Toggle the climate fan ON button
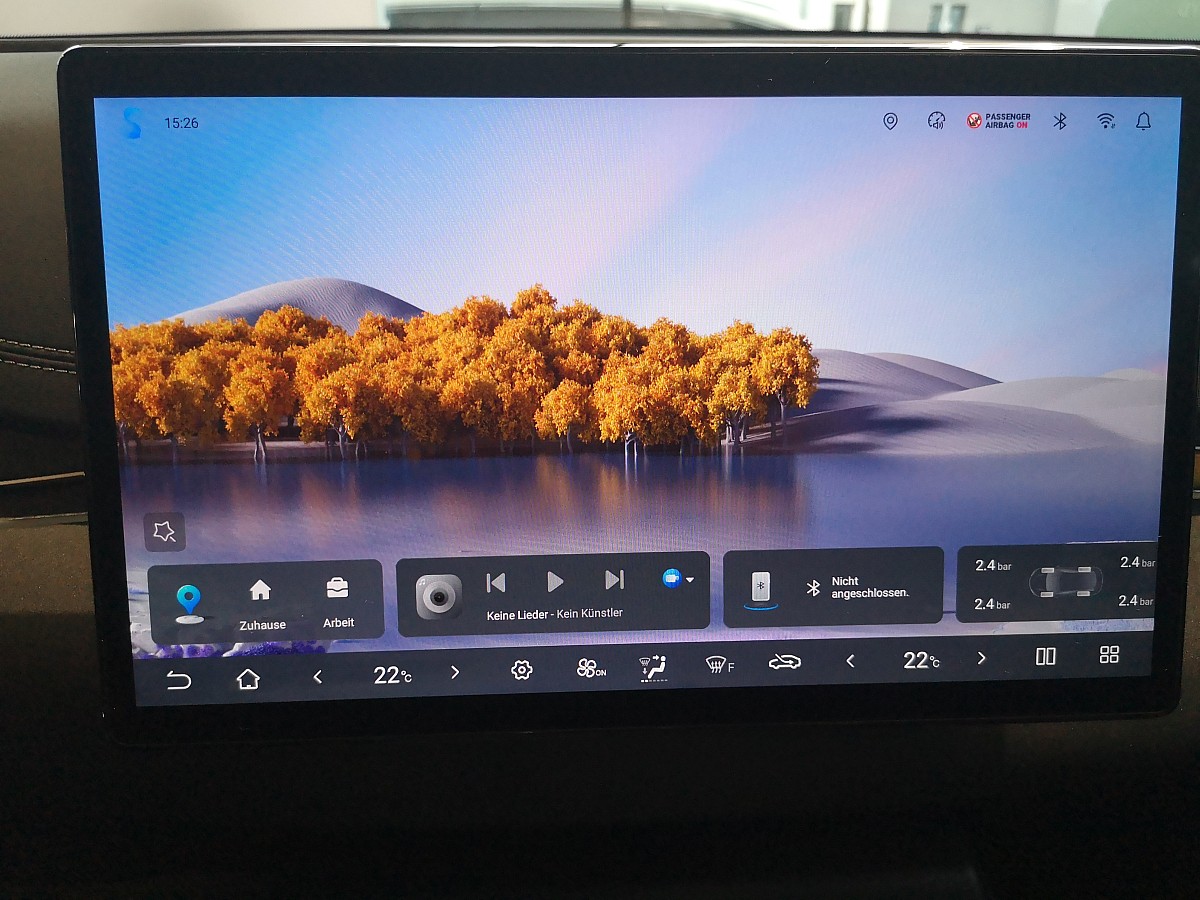This screenshot has height=900, width=1200. coord(590,669)
